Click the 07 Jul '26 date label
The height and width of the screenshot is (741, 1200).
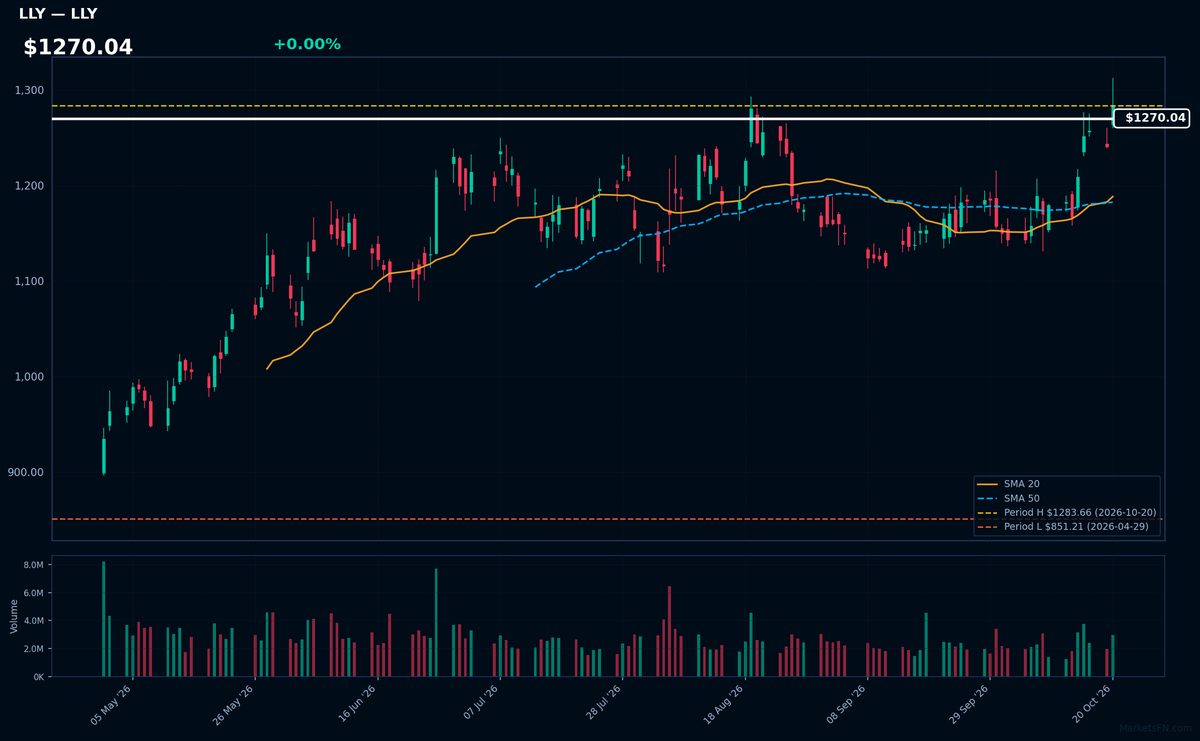coord(481,704)
